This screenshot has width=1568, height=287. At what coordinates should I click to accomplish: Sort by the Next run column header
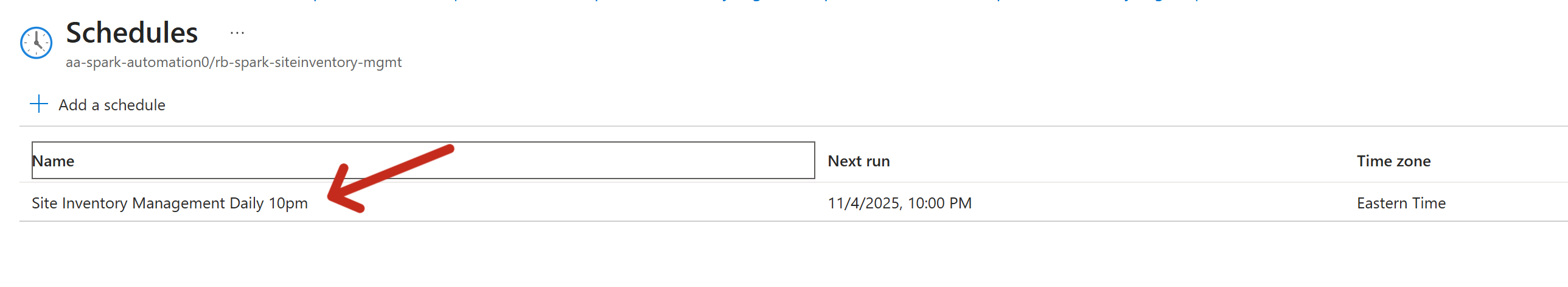859,161
